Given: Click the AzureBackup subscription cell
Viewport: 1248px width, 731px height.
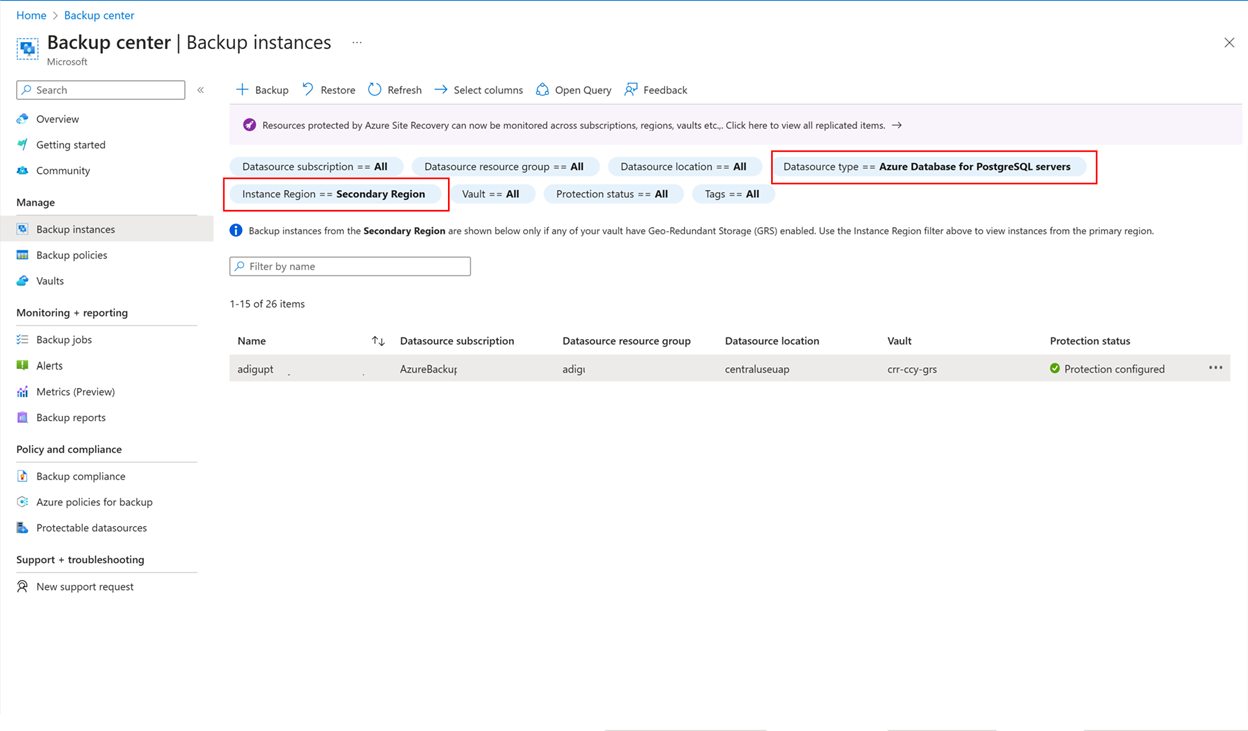Looking at the screenshot, I should pyautogui.click(x=428, y=369).
